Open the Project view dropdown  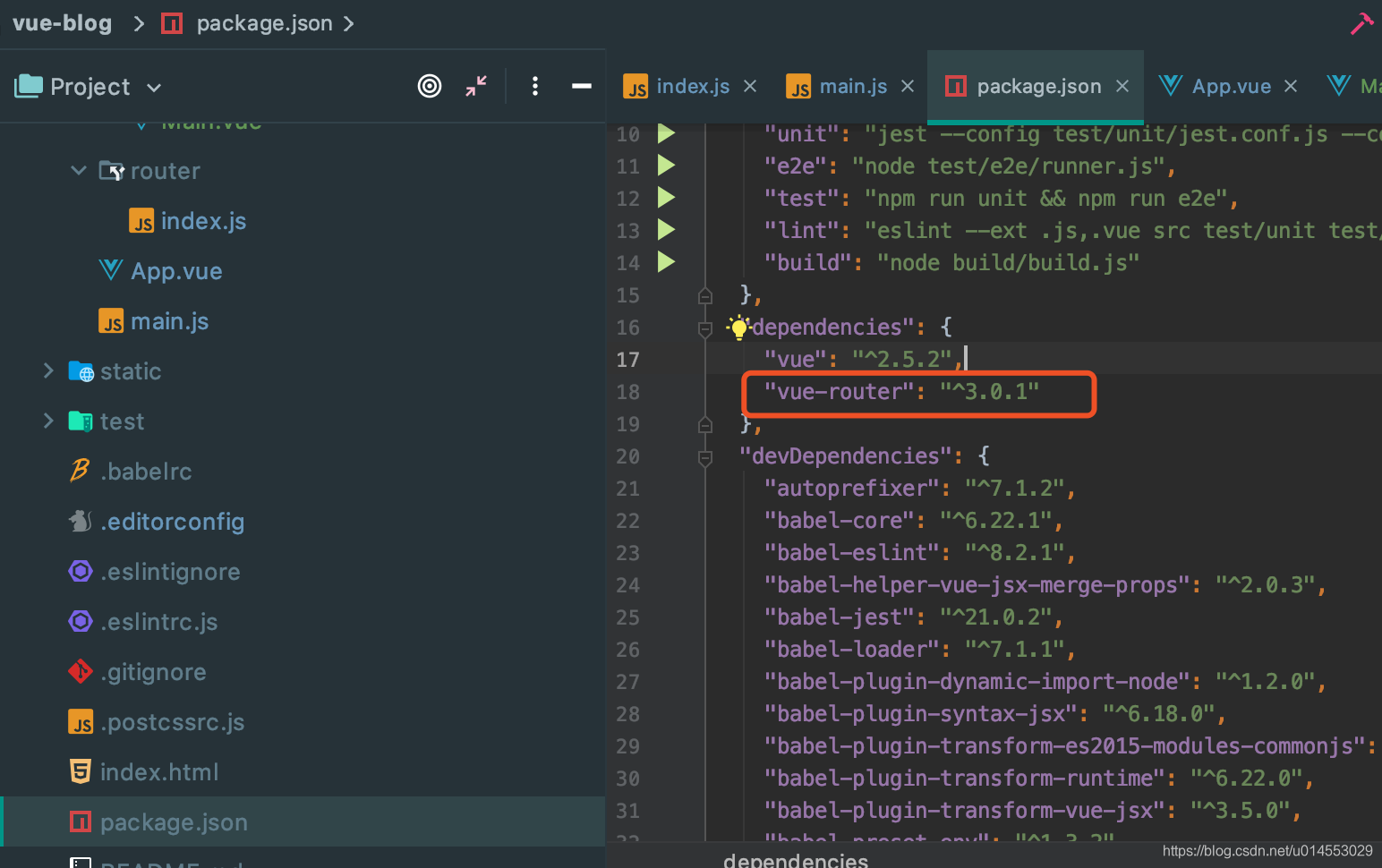[x=154, y=88]
